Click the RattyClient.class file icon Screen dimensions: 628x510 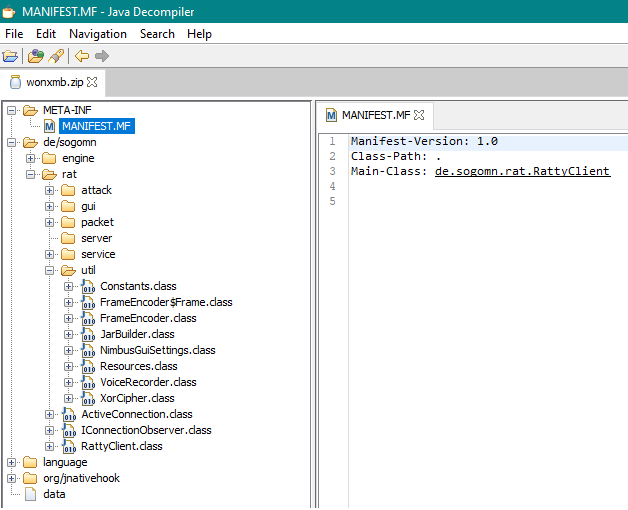(69, 447)
